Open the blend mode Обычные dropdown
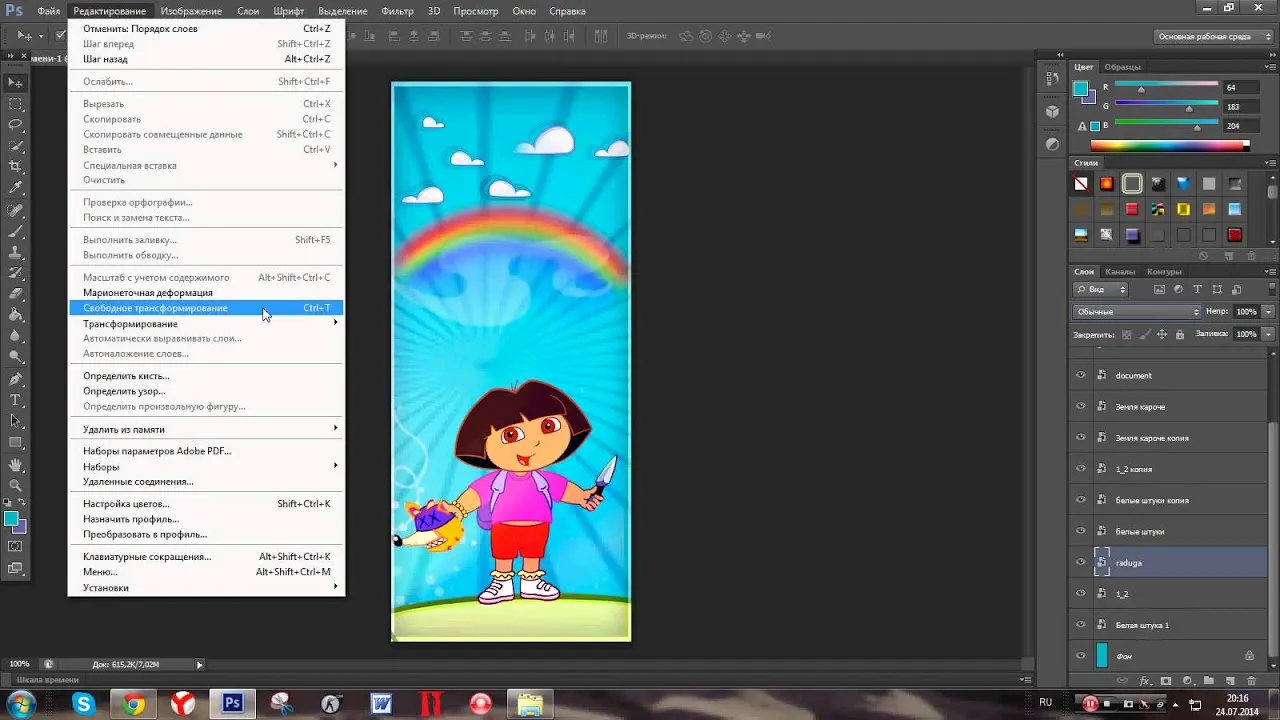Image resolution: width=1280 pixels, height=720 pixels. click(1136, 312)
